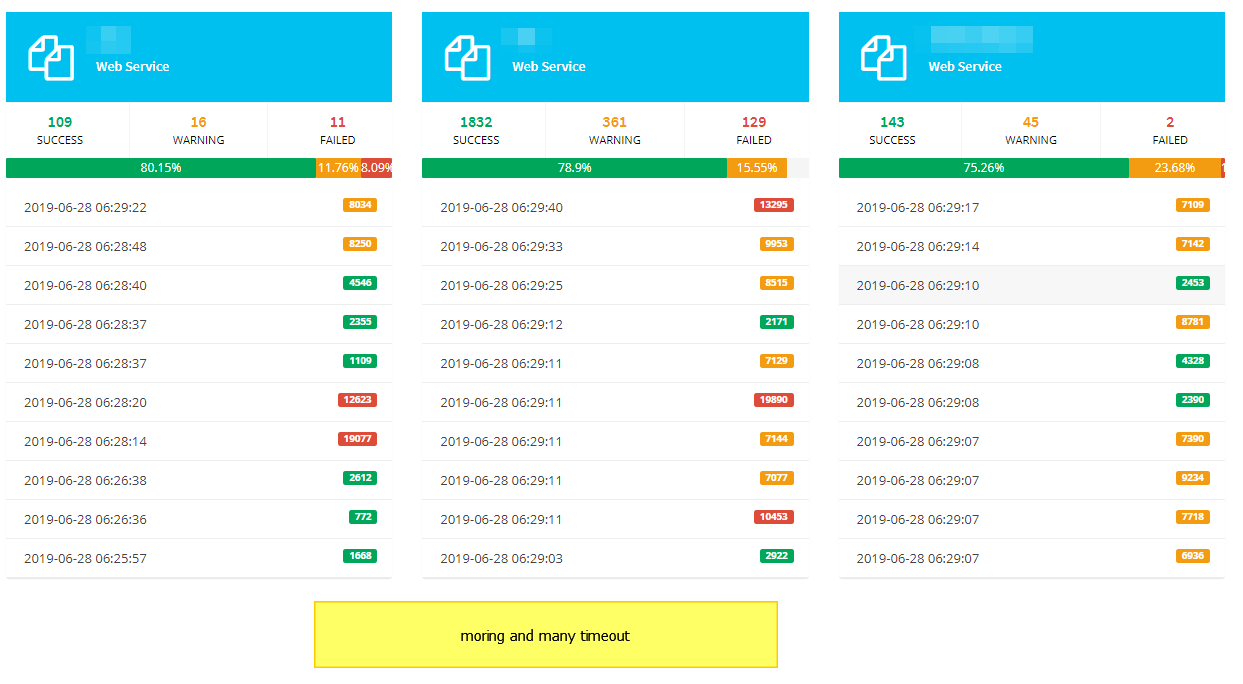Click the document icon on the middle Web Service panel
Screen dimensions: 1243x684
point(468,56)
